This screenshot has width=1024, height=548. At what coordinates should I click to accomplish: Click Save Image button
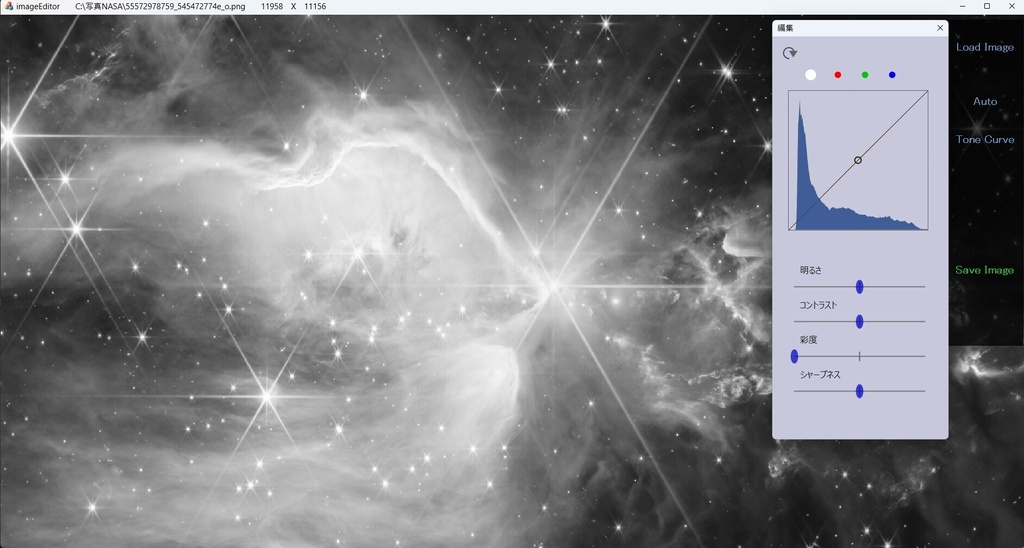(x=985, y=270)
